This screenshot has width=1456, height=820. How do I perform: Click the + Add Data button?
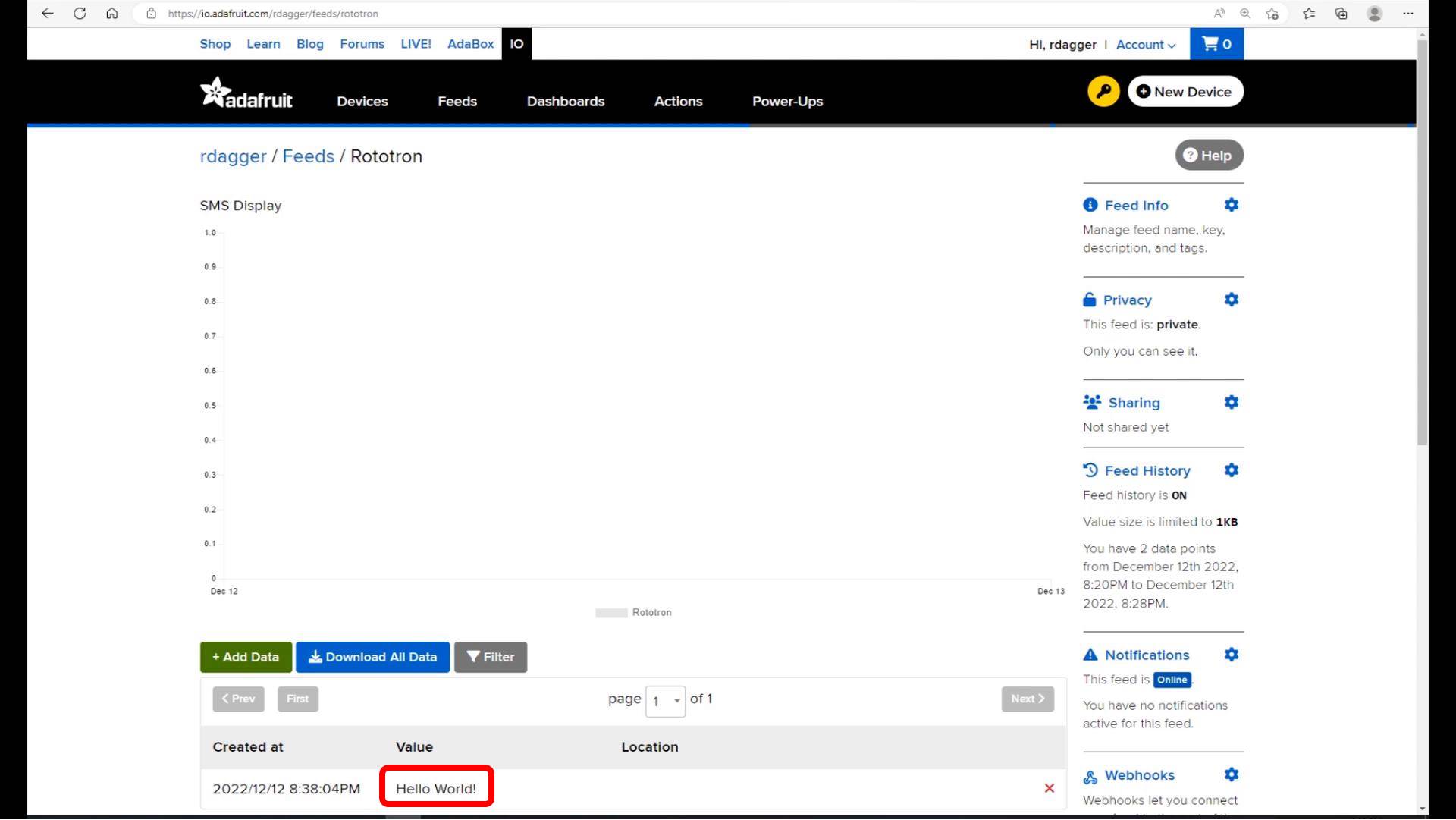pyautogui.click(x=246, y=658)
